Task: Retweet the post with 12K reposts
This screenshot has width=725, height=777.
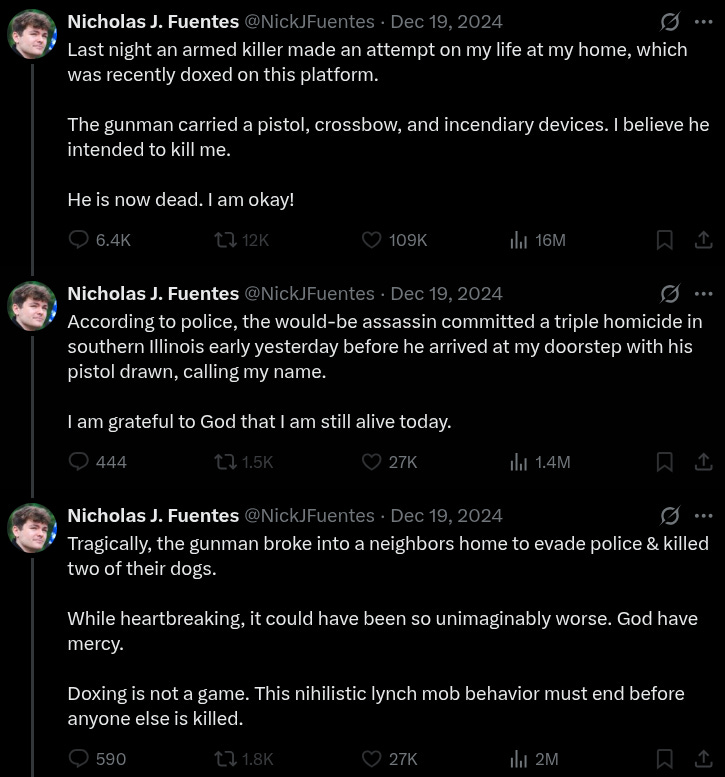Action: [226, 240]
